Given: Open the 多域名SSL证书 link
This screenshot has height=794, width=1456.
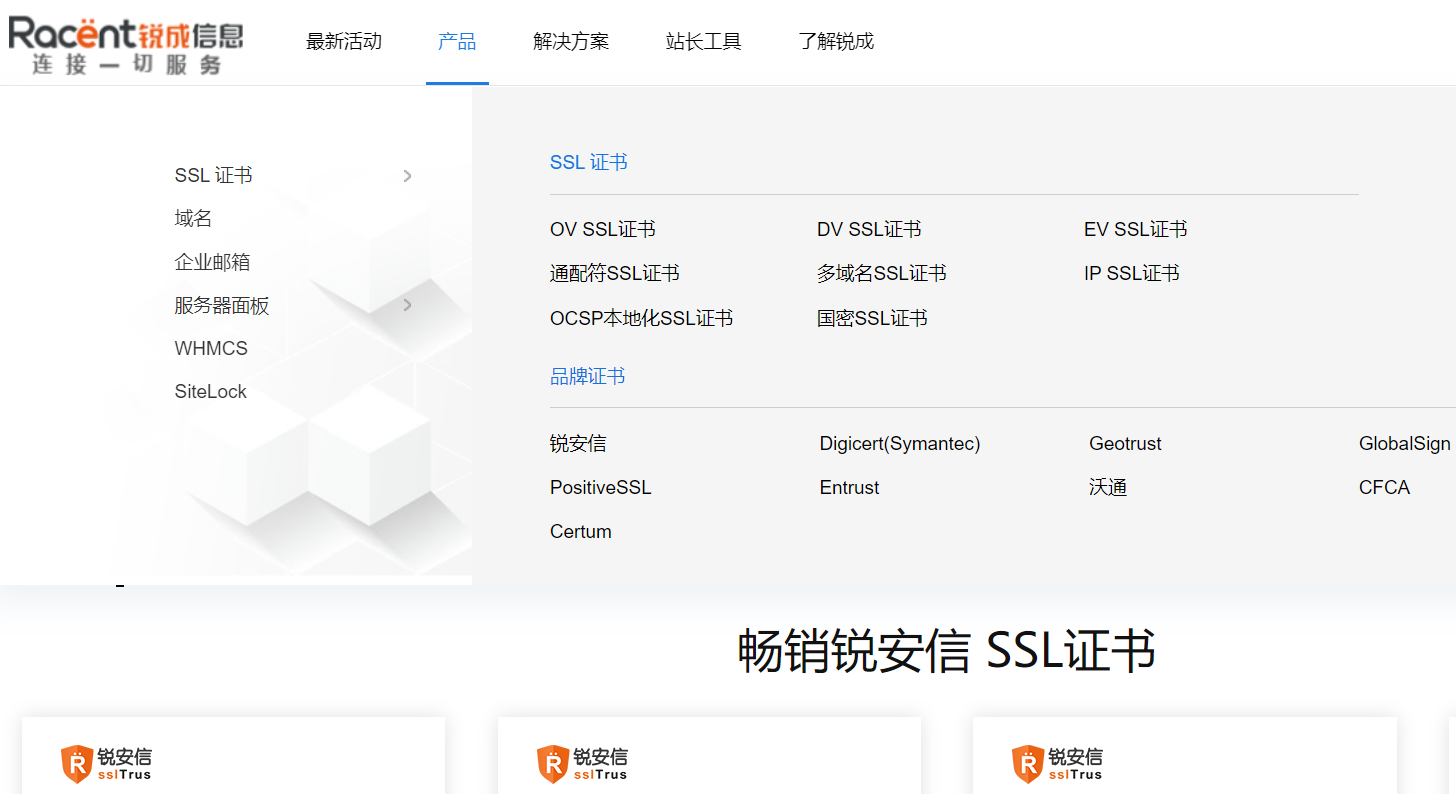Looking at the screenshot, I should [x=882, y=273].
